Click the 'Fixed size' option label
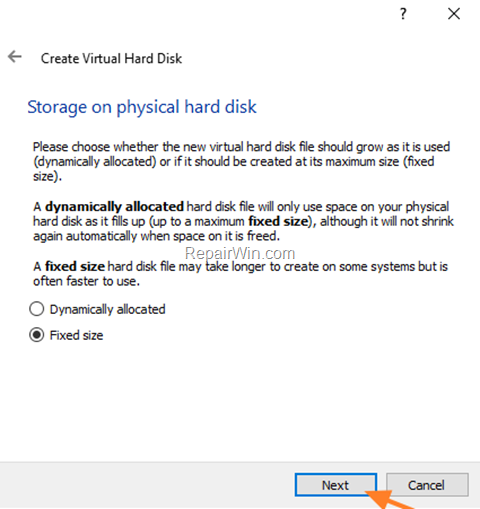Viewport: 480px width, 509px height. (x=76, y=335)
